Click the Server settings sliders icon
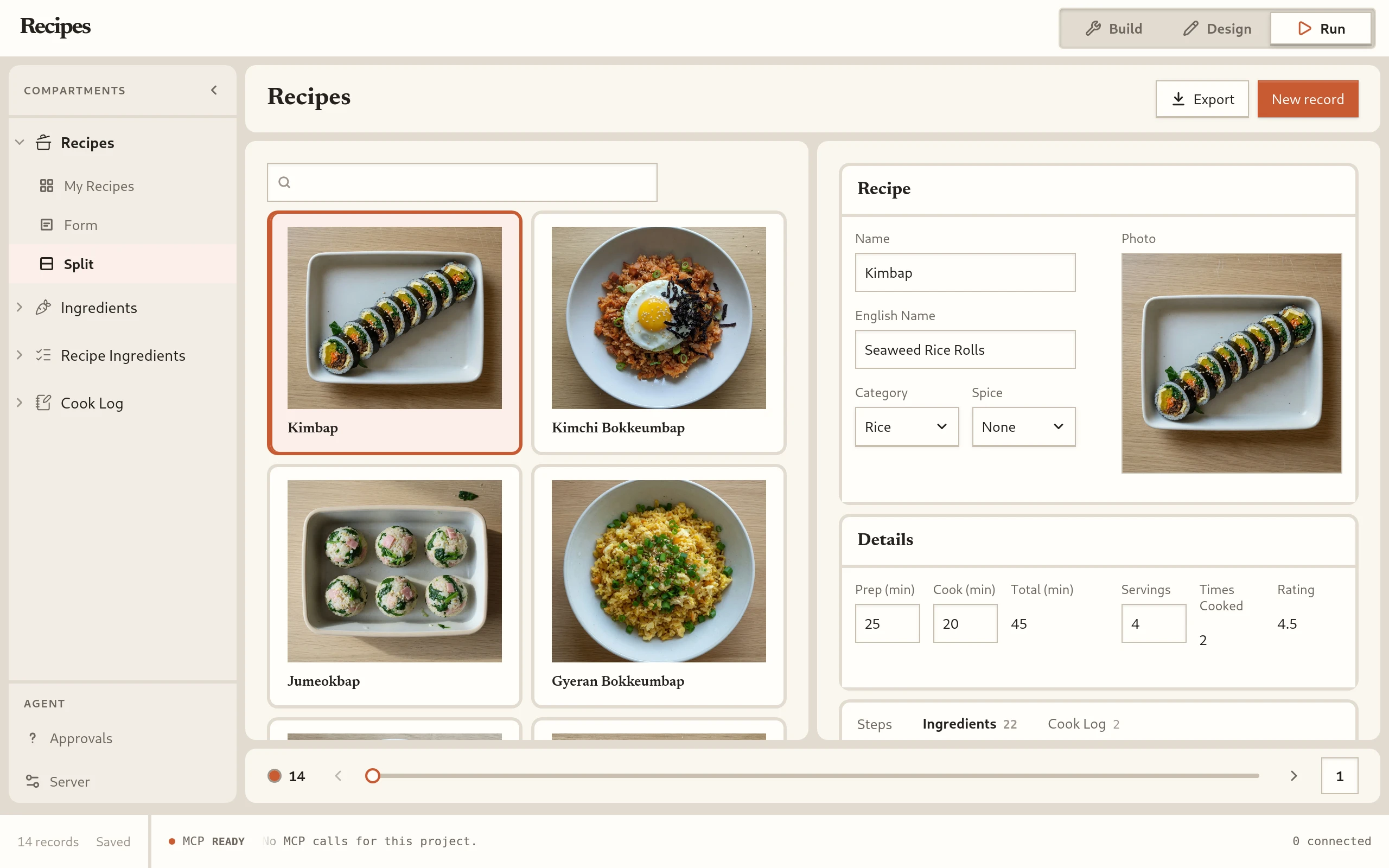Viewport: 1389px width, 868px height. click(x=33, y=781)
